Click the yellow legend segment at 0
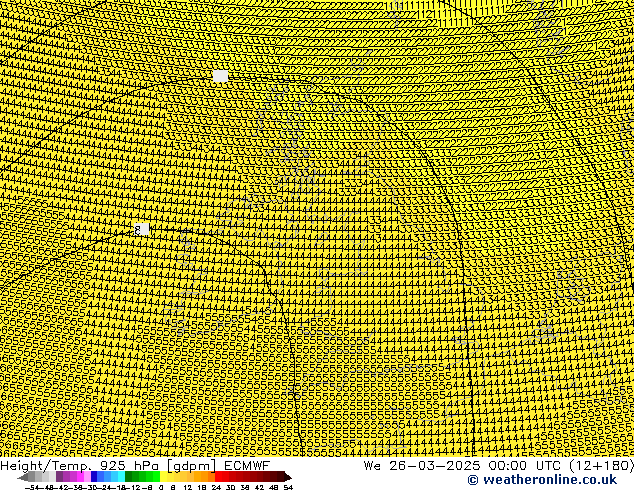This screenshot has width=634, height=490. 163,477
